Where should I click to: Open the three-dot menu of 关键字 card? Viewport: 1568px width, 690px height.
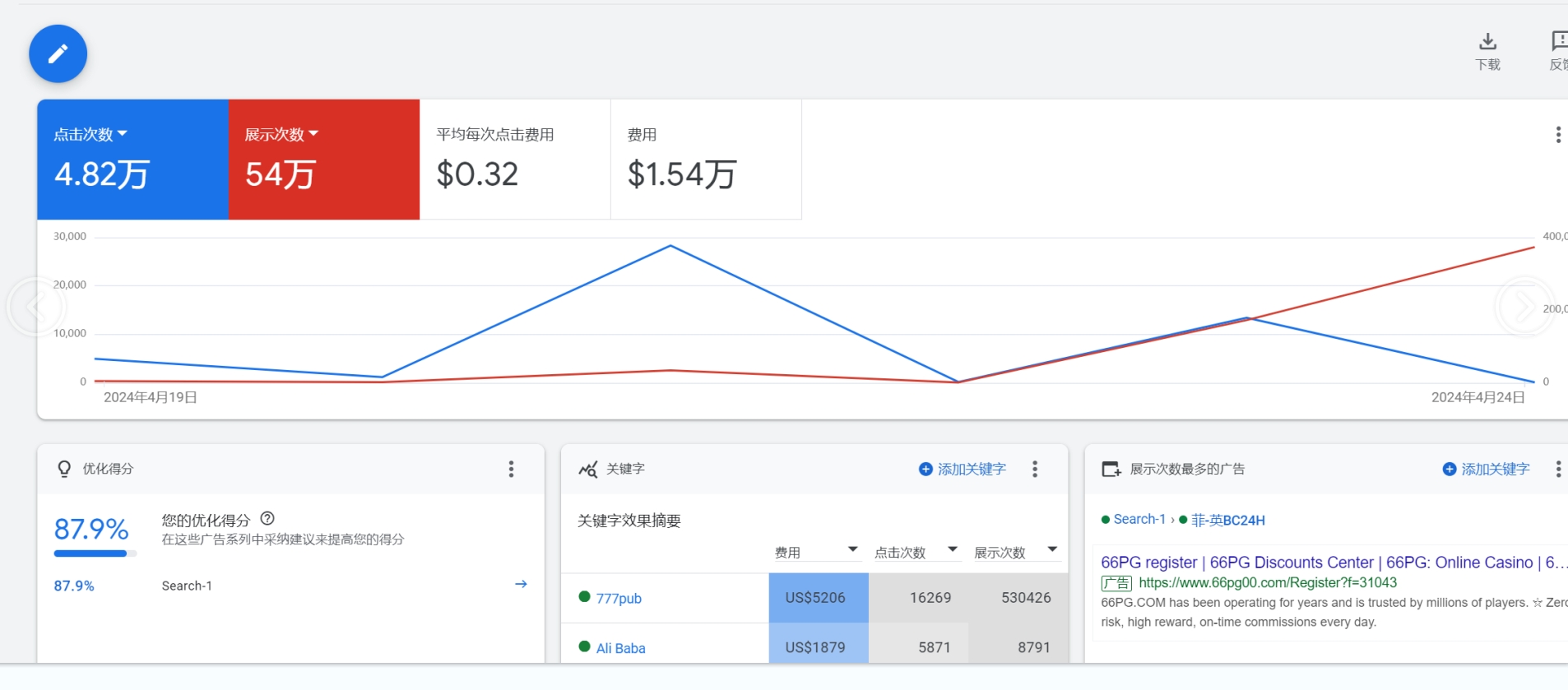click(x=1035, y=469)
